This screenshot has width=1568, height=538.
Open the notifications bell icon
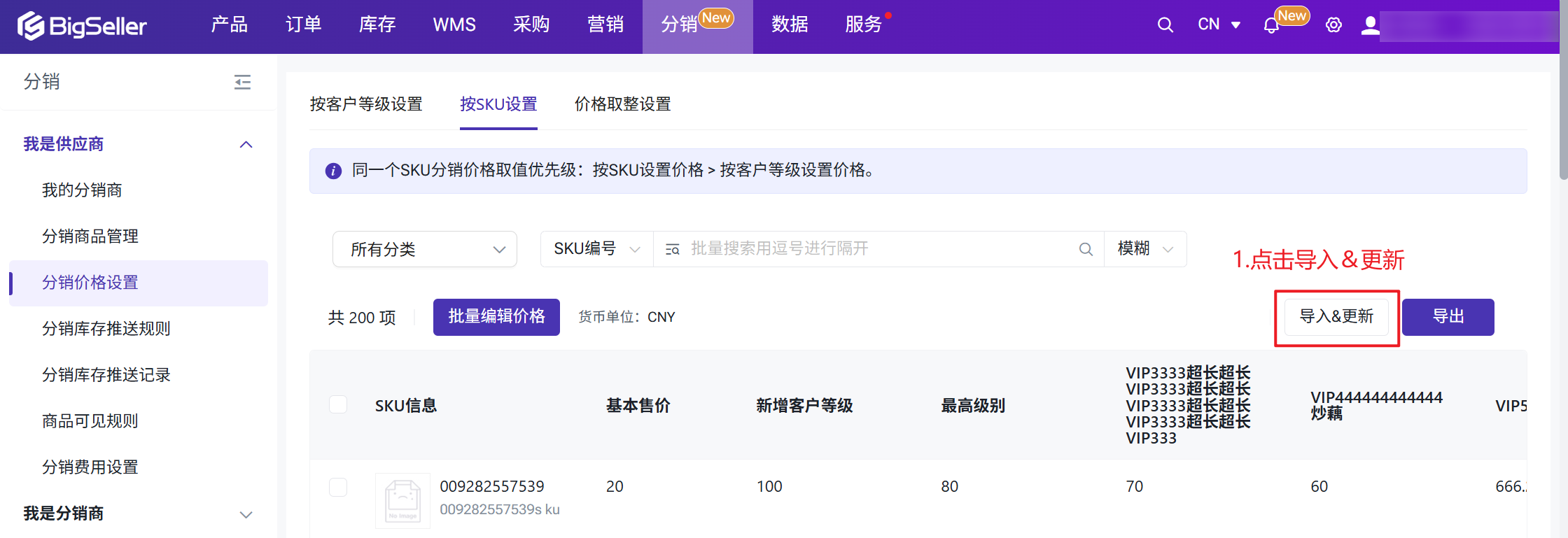point(1271,26)
